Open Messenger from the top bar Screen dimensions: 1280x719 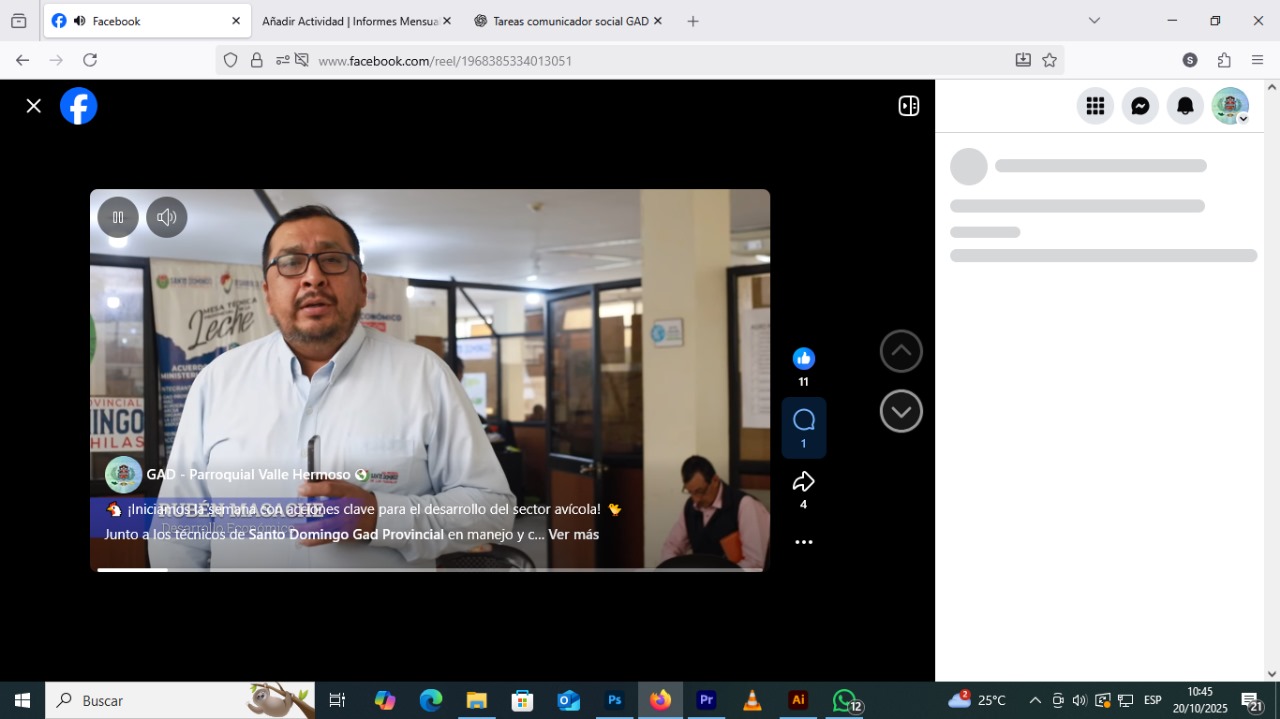[1140, 106]
